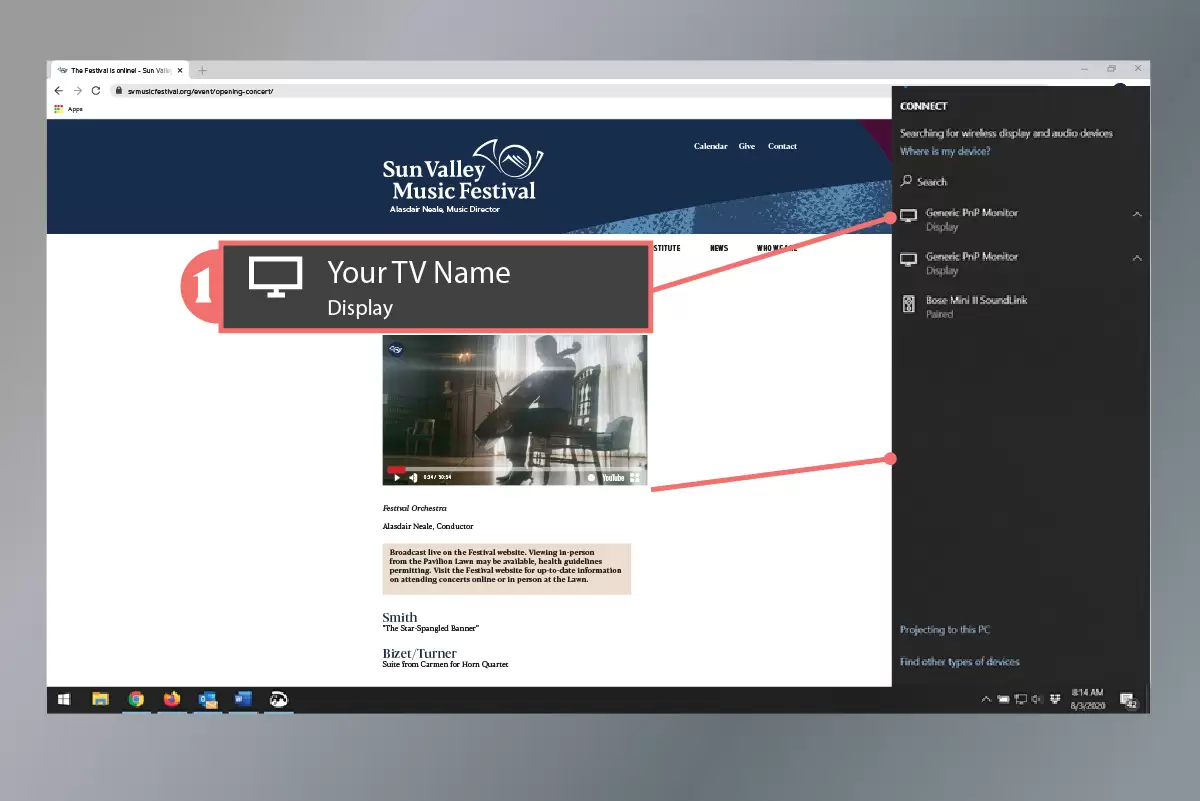Play the embedded YouTube concert video
Image resolution: width=1200 pixels, height=801 pixels.
(x=397, y=478)
